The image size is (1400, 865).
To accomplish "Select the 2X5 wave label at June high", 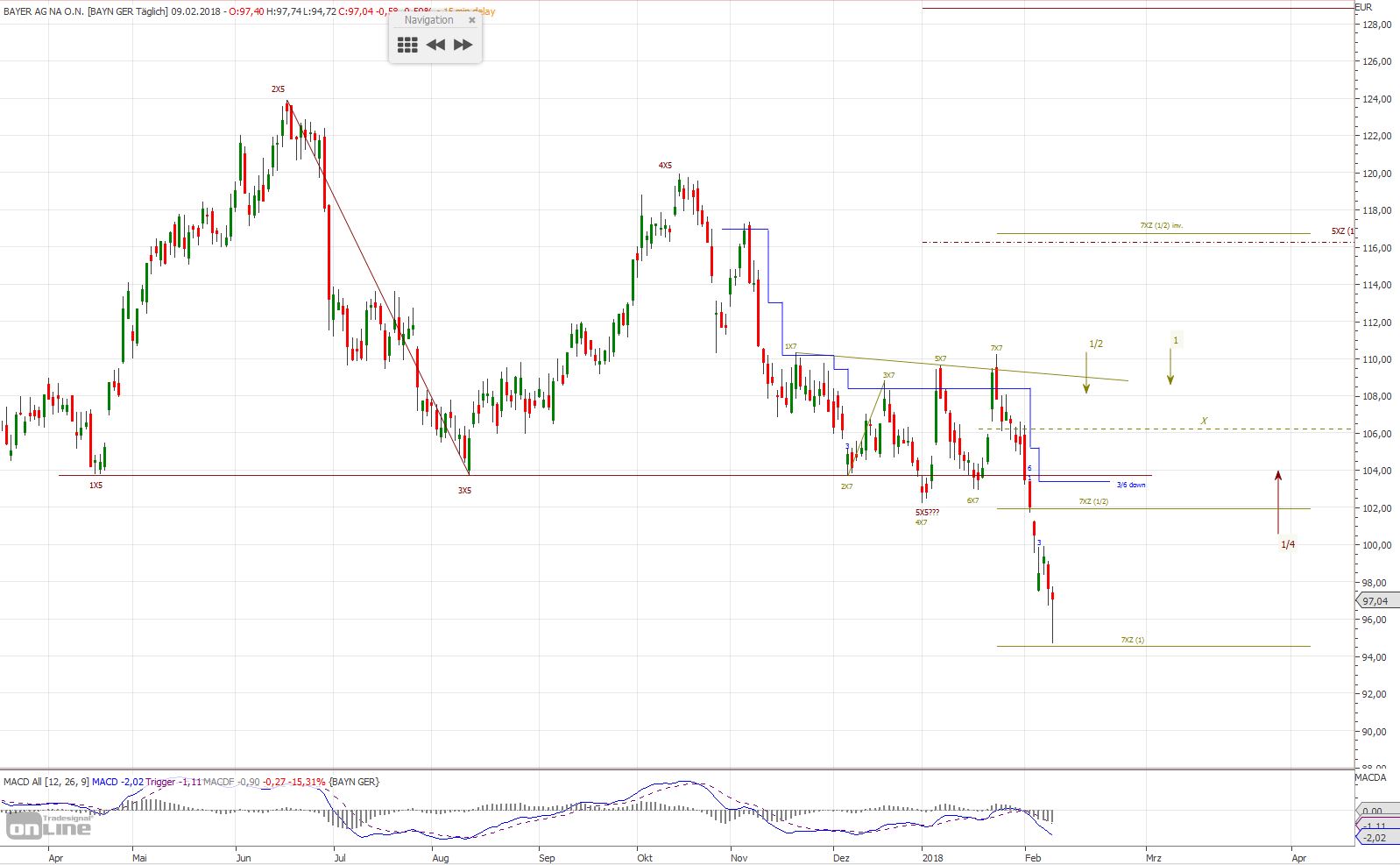I will pos(278,89).
